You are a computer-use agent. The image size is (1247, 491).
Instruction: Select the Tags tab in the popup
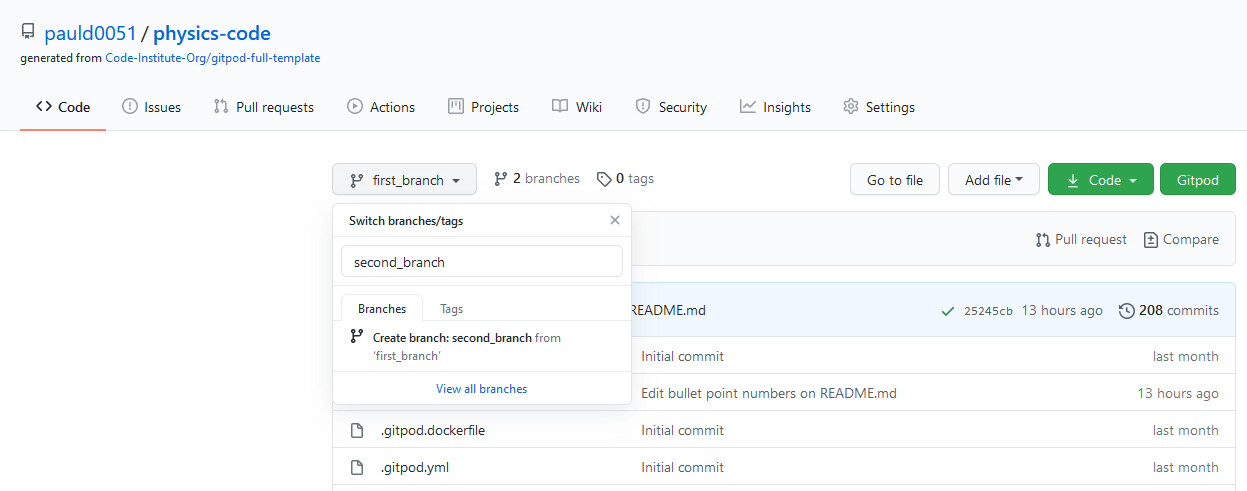coord(452,309)
